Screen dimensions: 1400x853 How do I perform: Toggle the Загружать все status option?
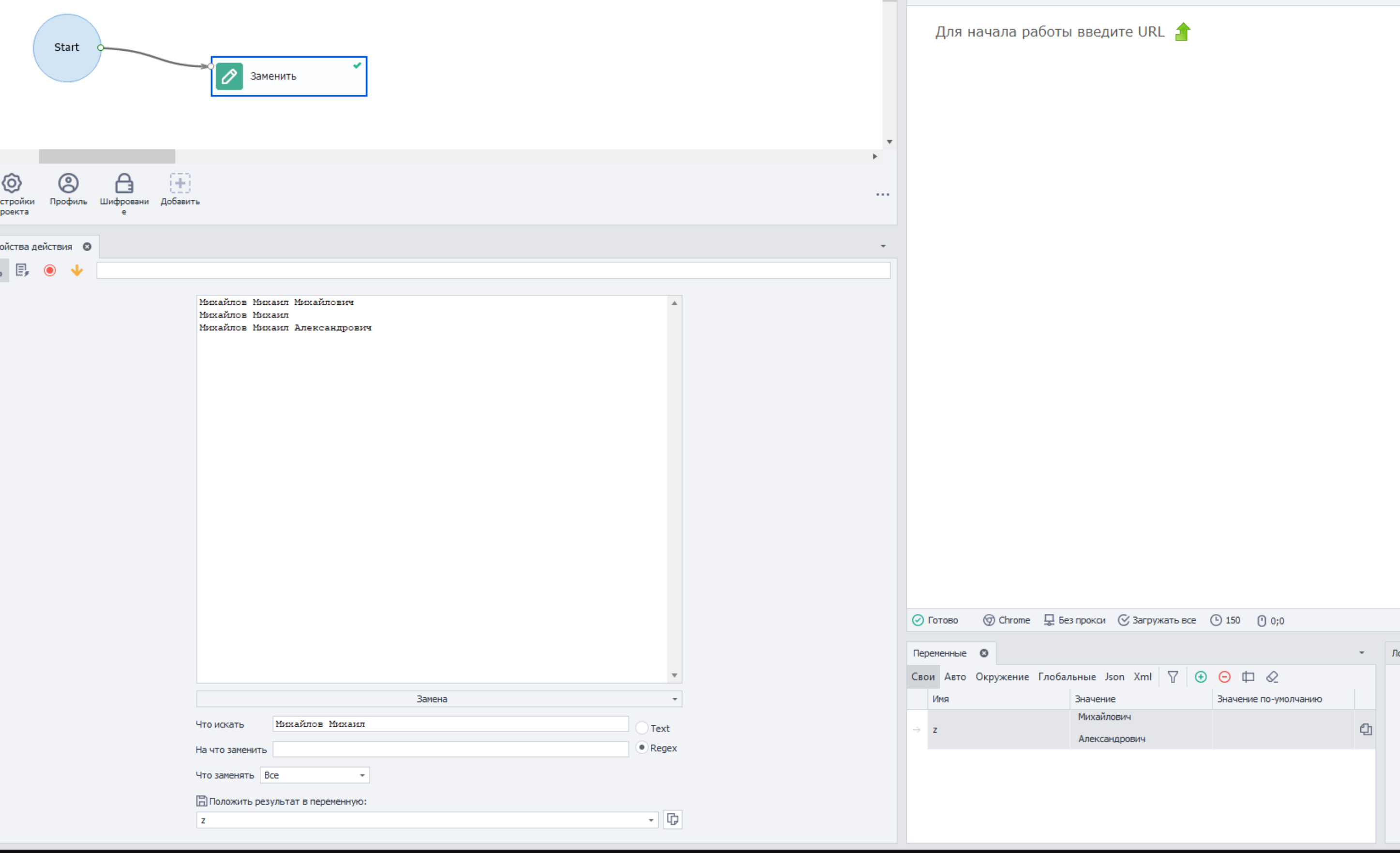1157,620
